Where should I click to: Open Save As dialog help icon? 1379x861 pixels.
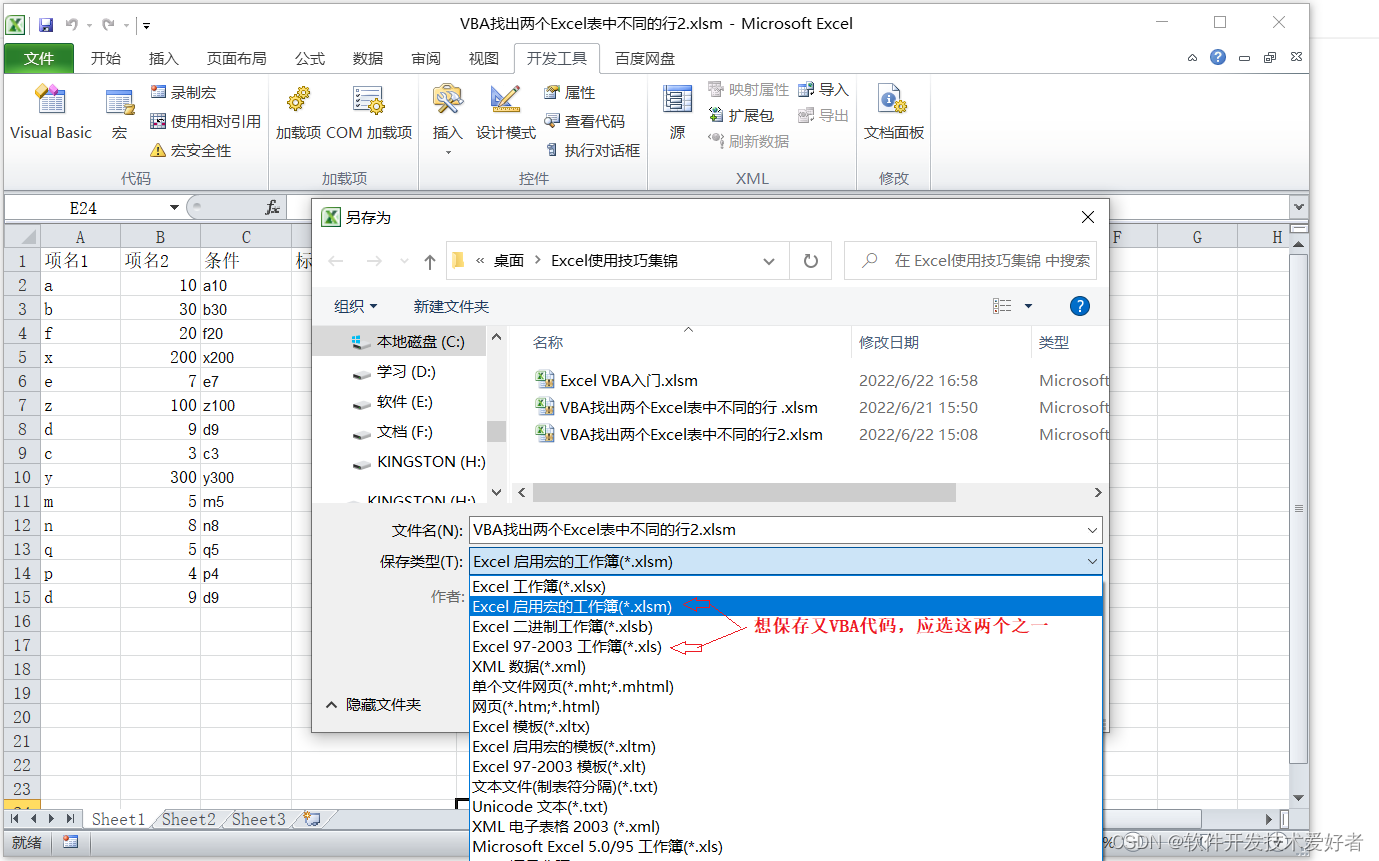coord(1080,306)
